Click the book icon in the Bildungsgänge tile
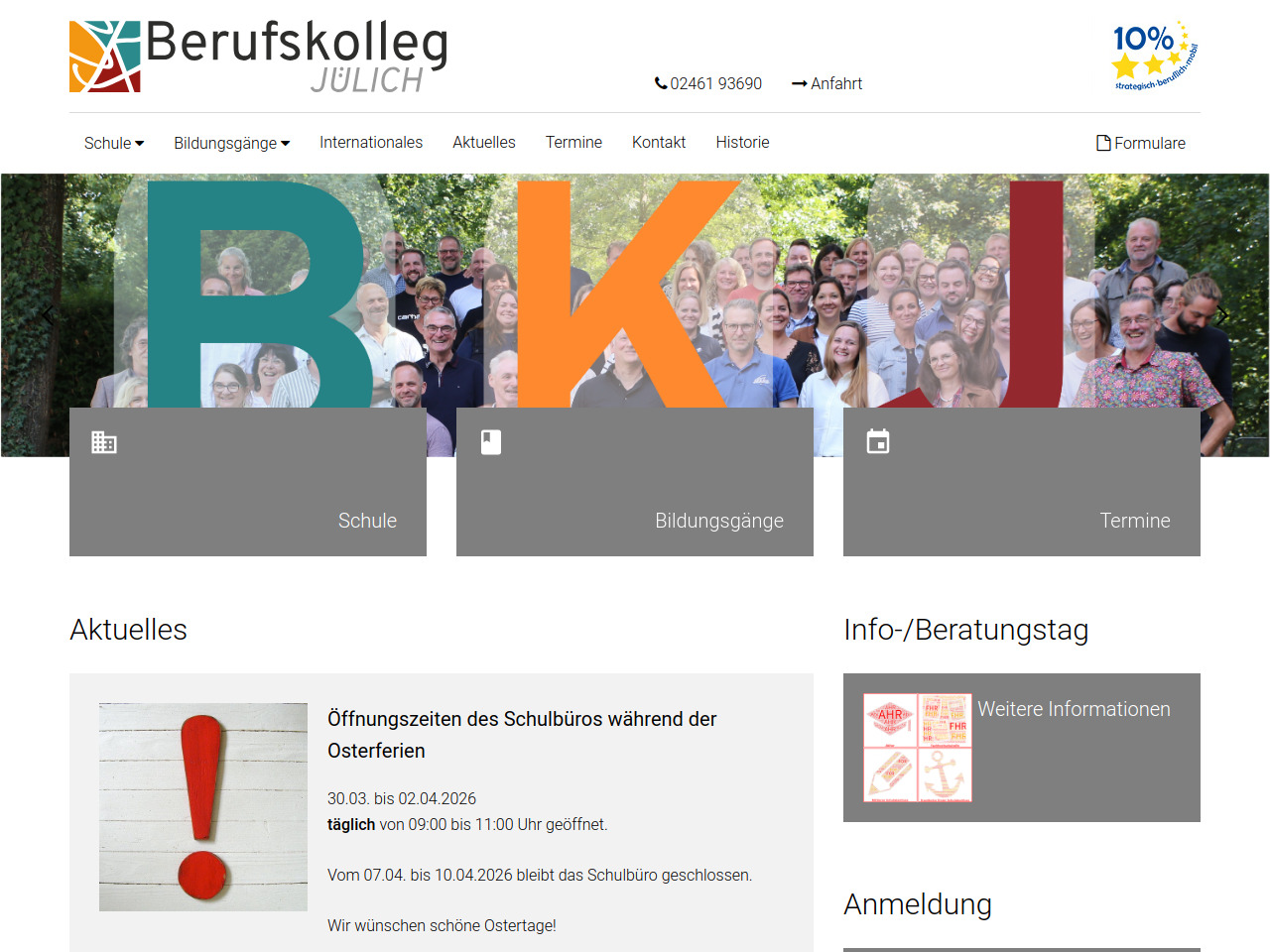 491,442
